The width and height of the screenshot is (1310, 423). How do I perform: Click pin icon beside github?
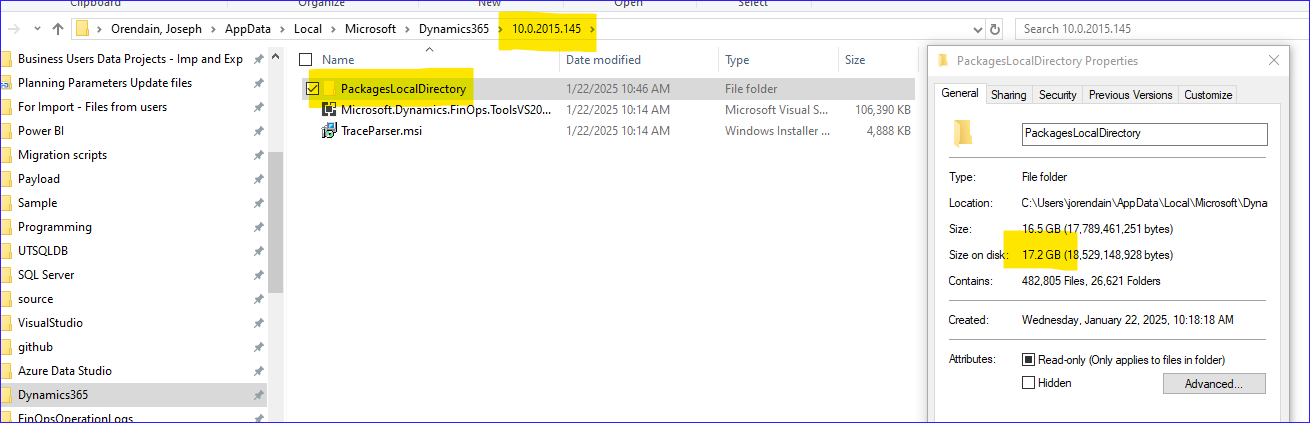(x=258, y=347)
